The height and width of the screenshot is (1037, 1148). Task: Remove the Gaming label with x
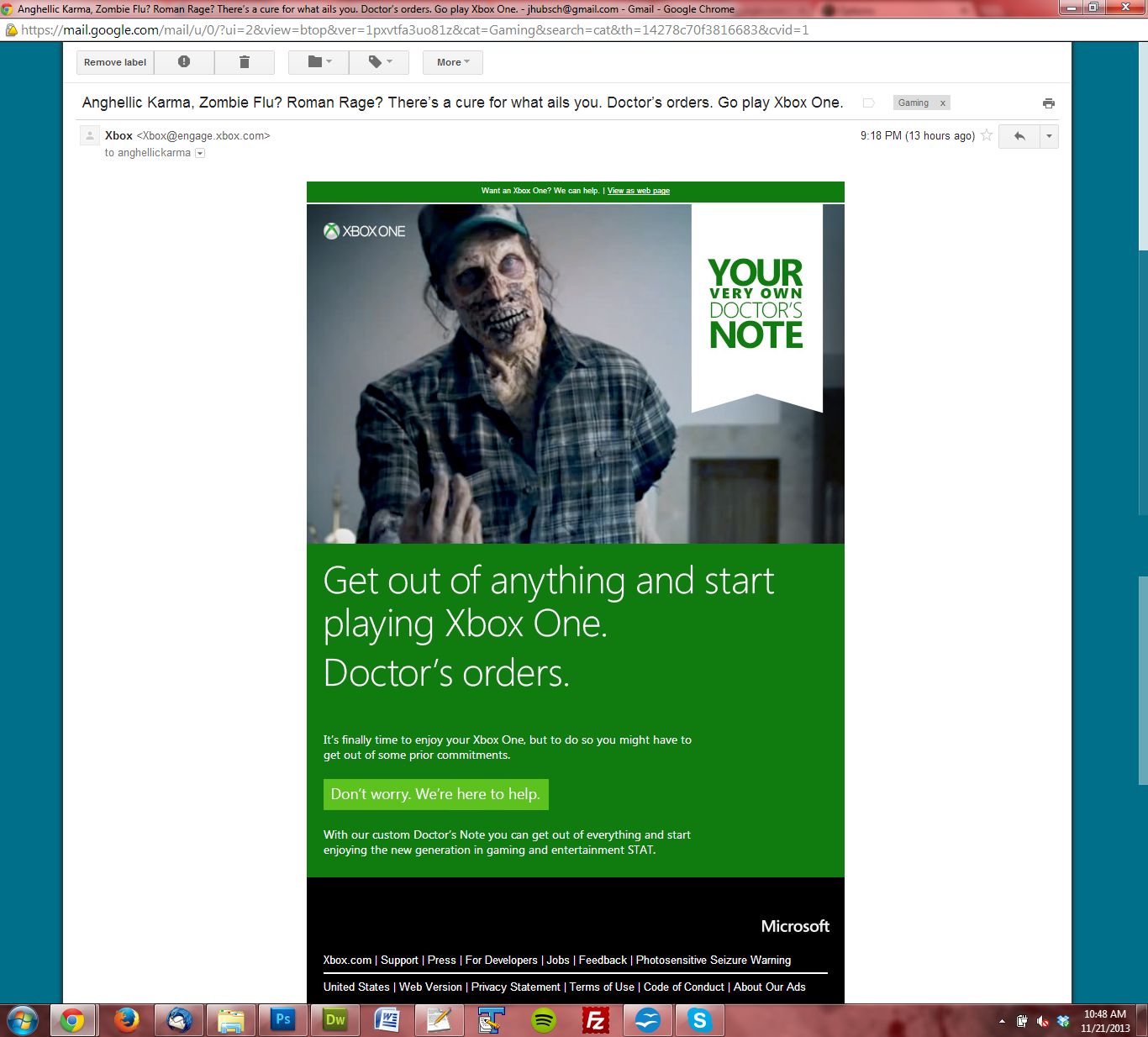point(943,103)
